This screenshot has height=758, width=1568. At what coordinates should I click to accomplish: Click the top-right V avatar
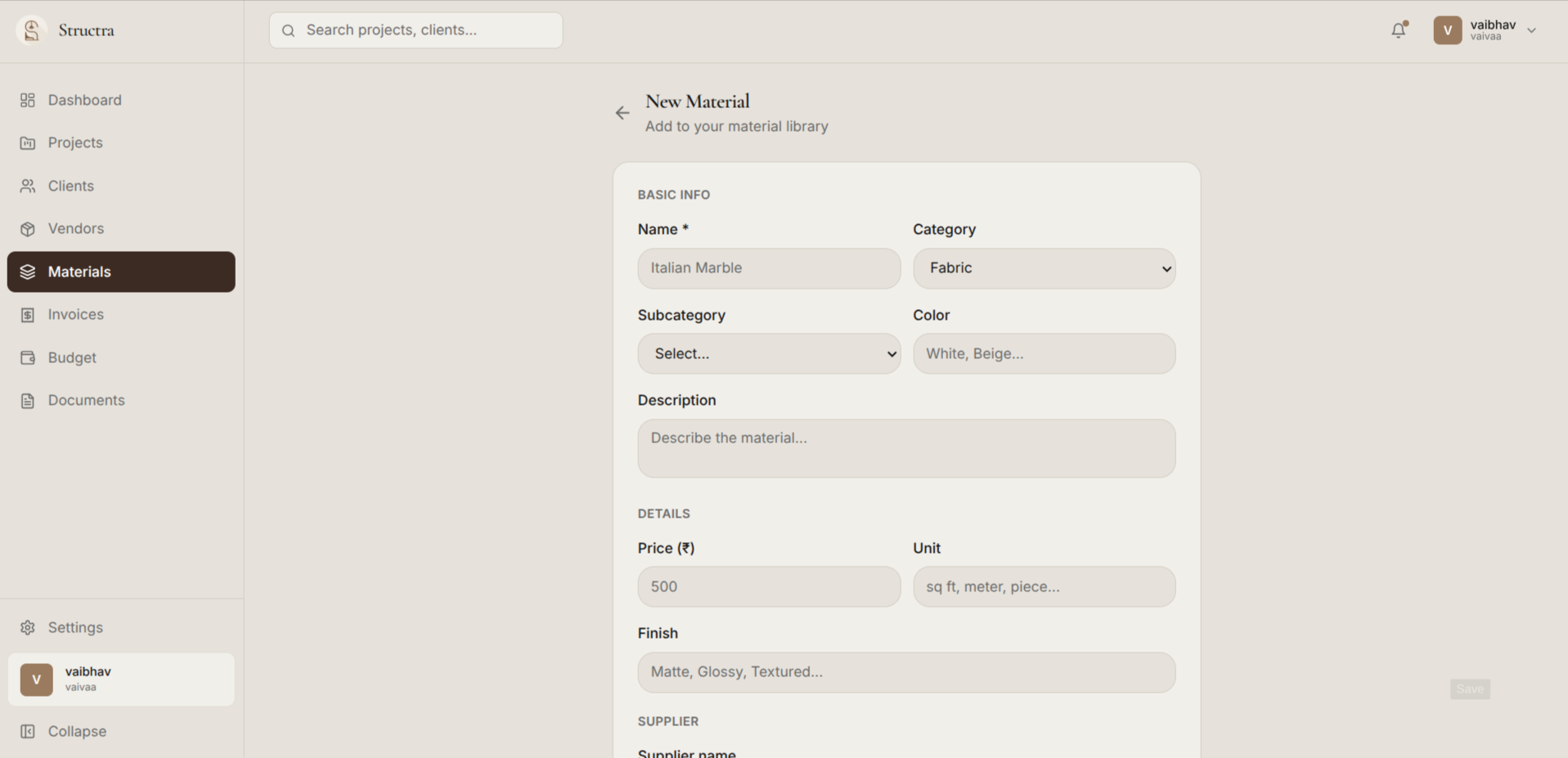click(1447, 30)
